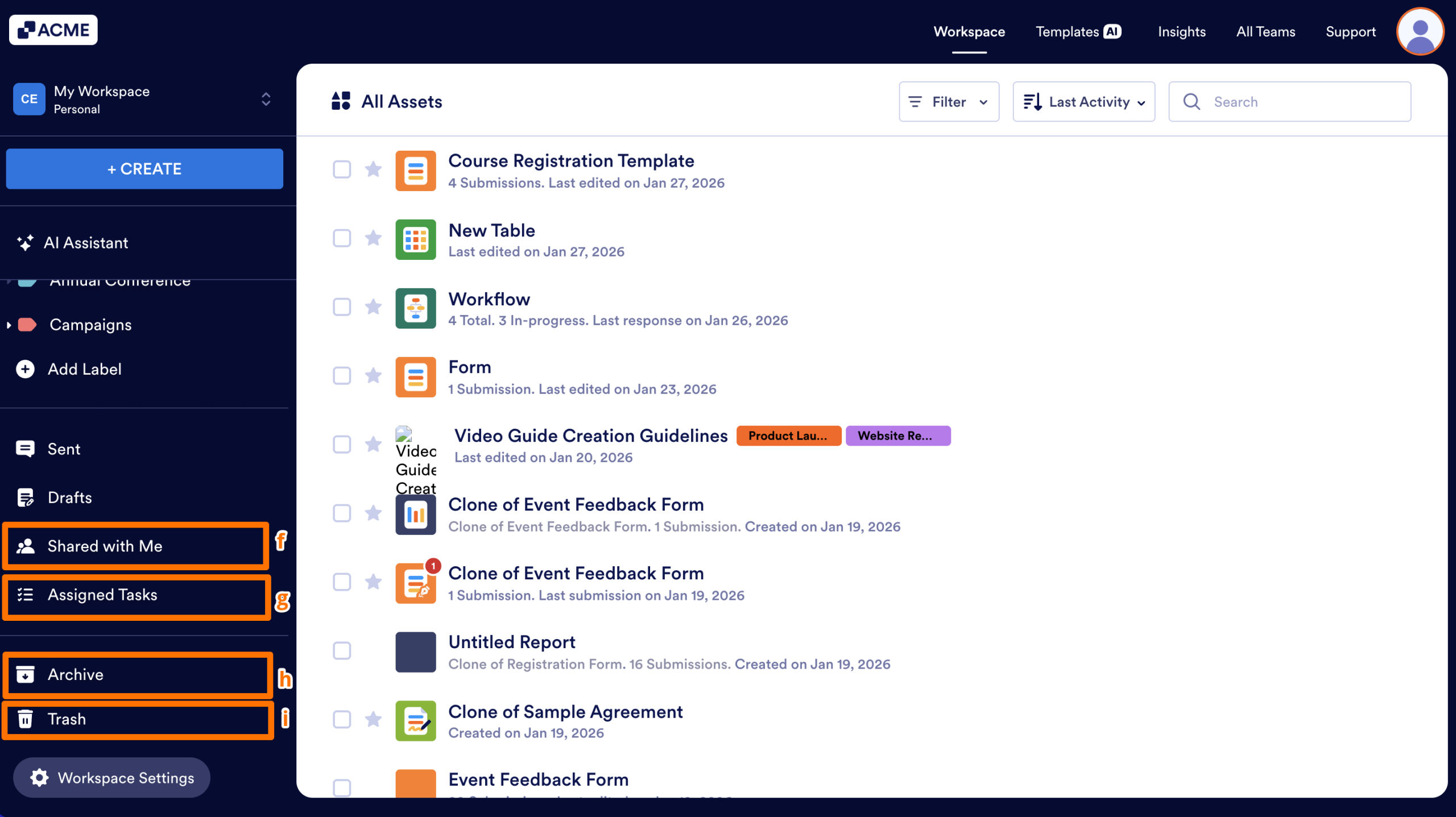Screen dimensions: 1456x817
Task: Click the red Campaigns label icon
Action: [x=27, y=325]
